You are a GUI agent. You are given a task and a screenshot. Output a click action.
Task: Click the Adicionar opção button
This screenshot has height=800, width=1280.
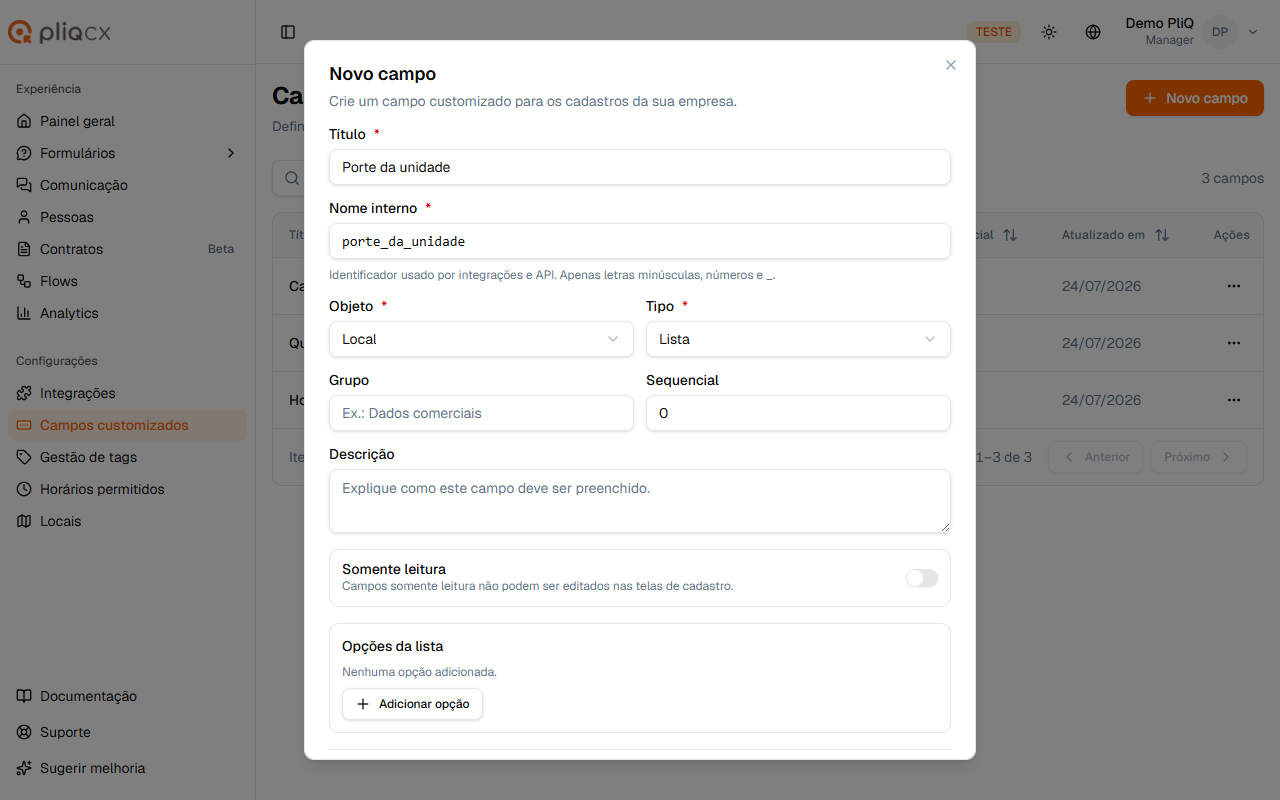(x=412, y=704)
